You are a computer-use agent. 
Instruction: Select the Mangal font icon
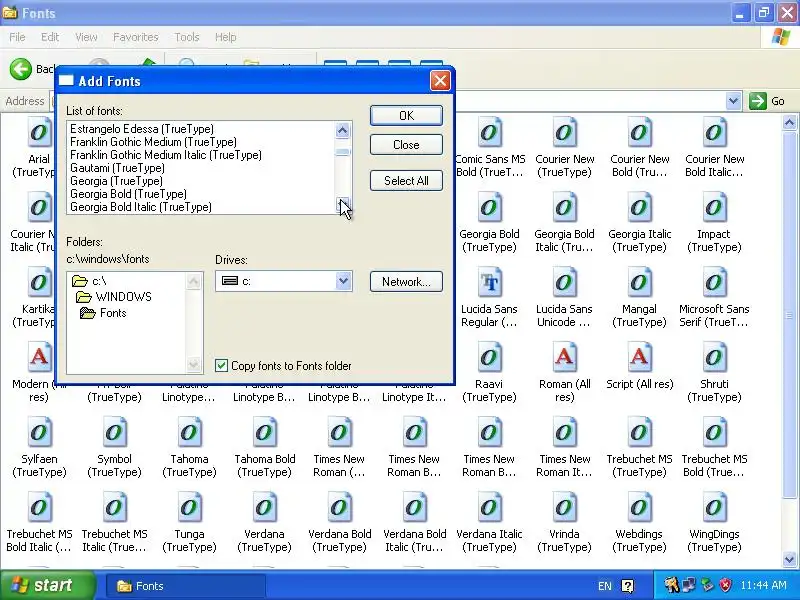[639, 283]
